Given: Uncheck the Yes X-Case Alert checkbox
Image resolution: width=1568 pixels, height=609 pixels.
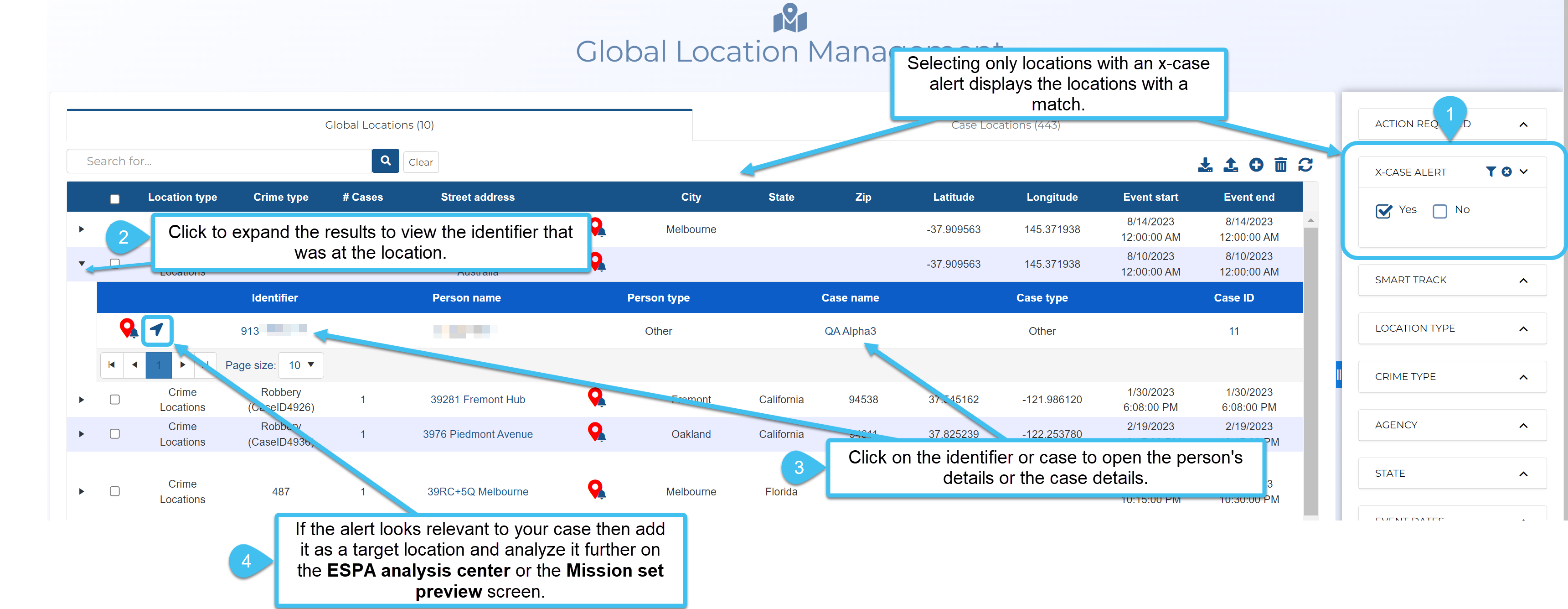Looking at the screenshot, I should pyautogui.click(x=1383, y=211).
